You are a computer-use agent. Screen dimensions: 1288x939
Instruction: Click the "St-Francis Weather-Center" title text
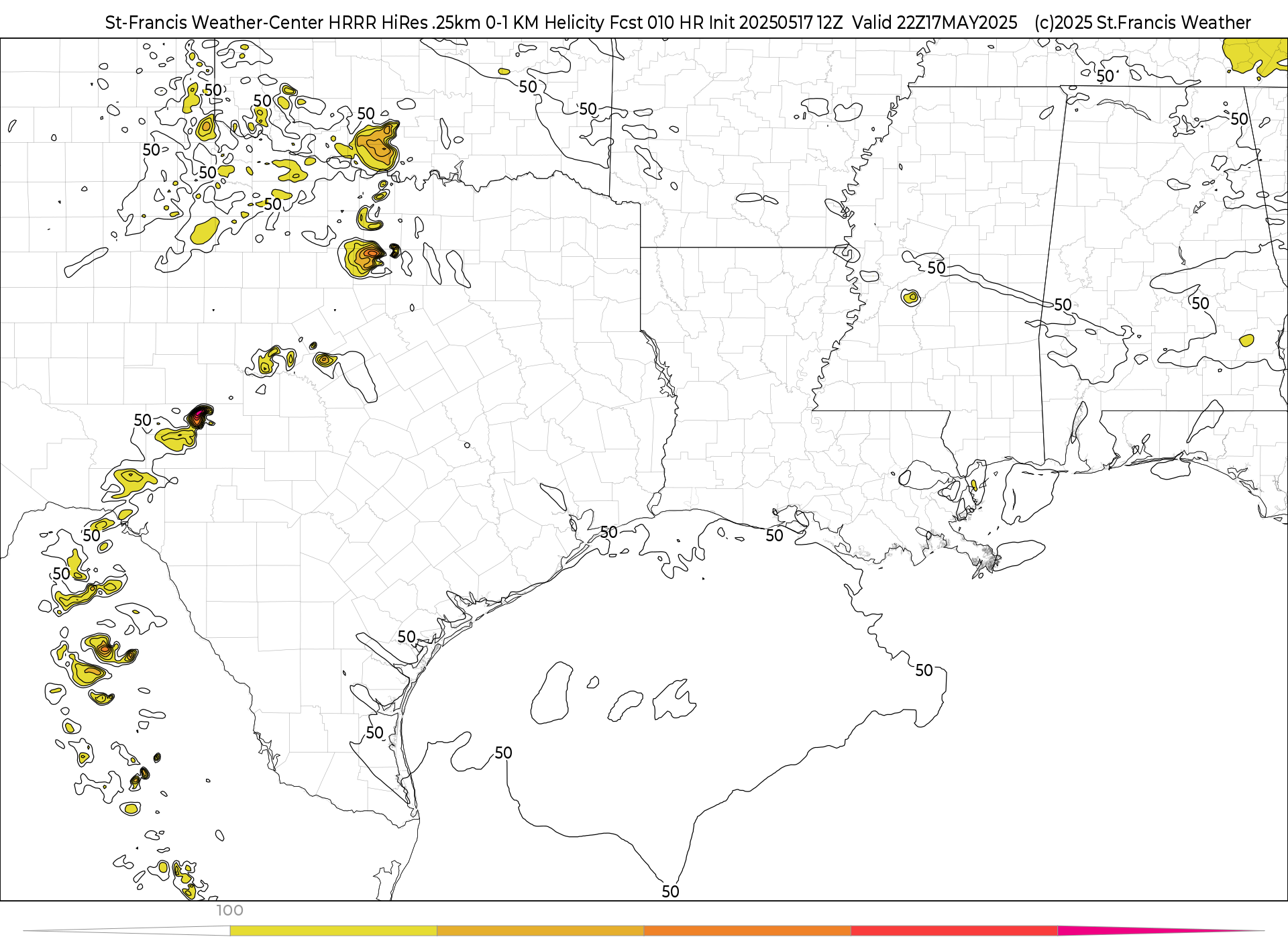tap(214, 23)
